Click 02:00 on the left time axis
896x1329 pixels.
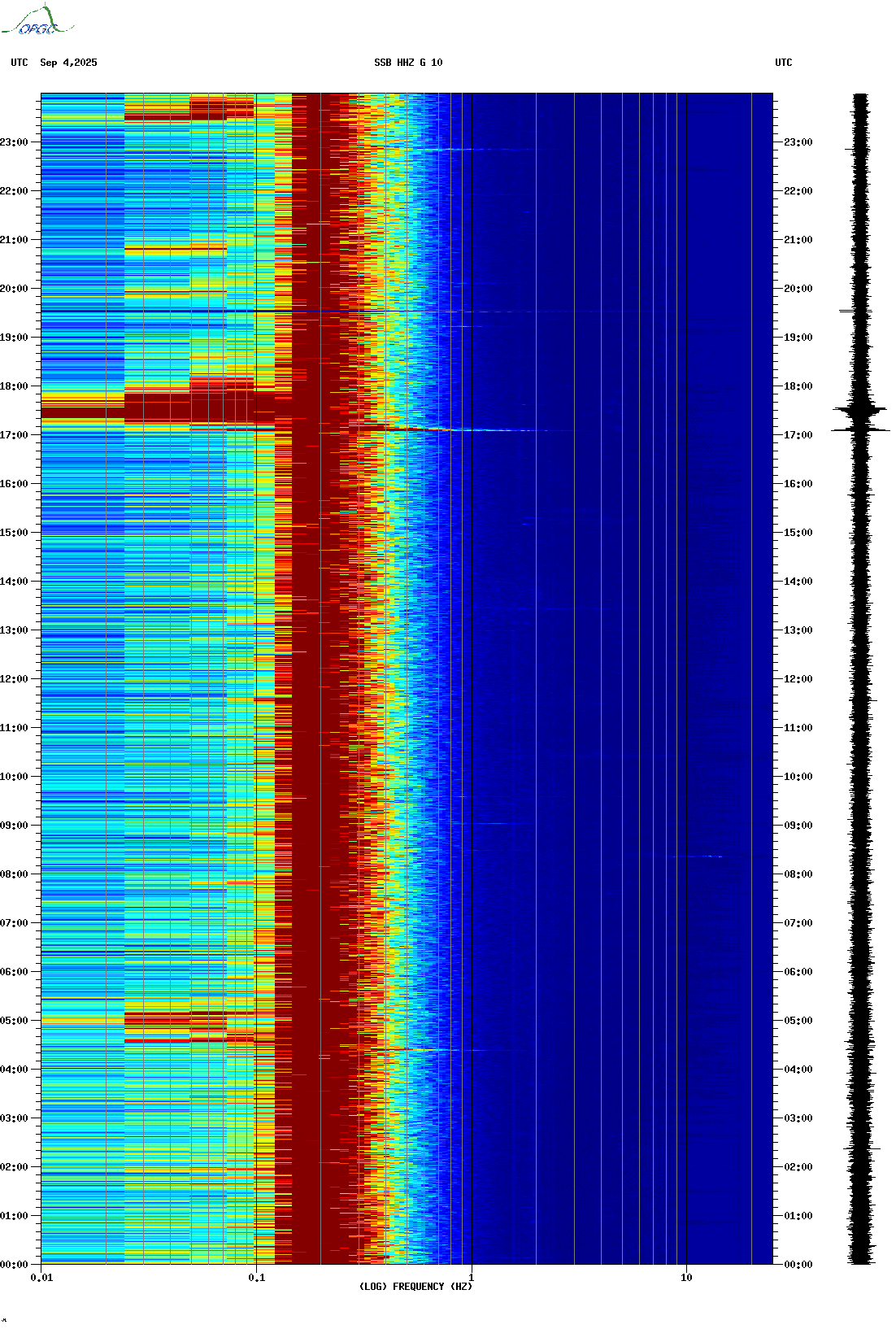click(x=14, y=1167)
